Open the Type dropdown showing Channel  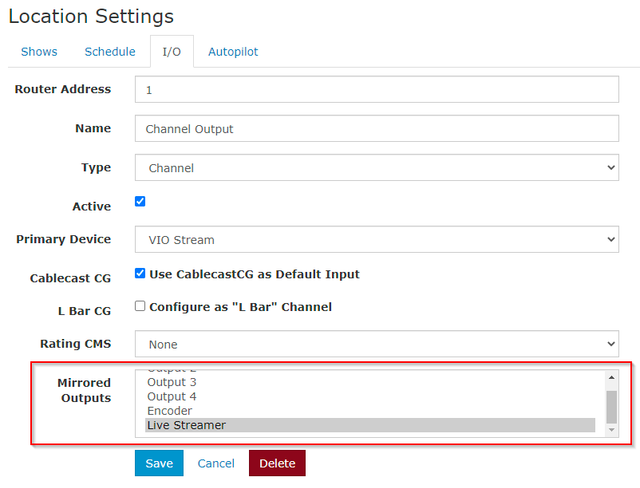377,168
